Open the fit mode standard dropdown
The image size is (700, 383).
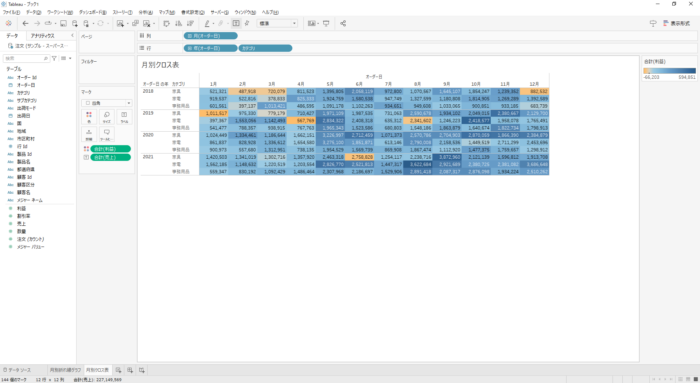coord(277,23)
